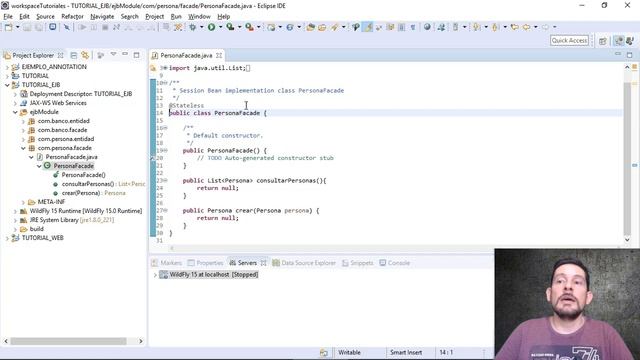Collapse the TUTORIAL_EJB project node
Screen dimensions: 640x360
point(7,85)
